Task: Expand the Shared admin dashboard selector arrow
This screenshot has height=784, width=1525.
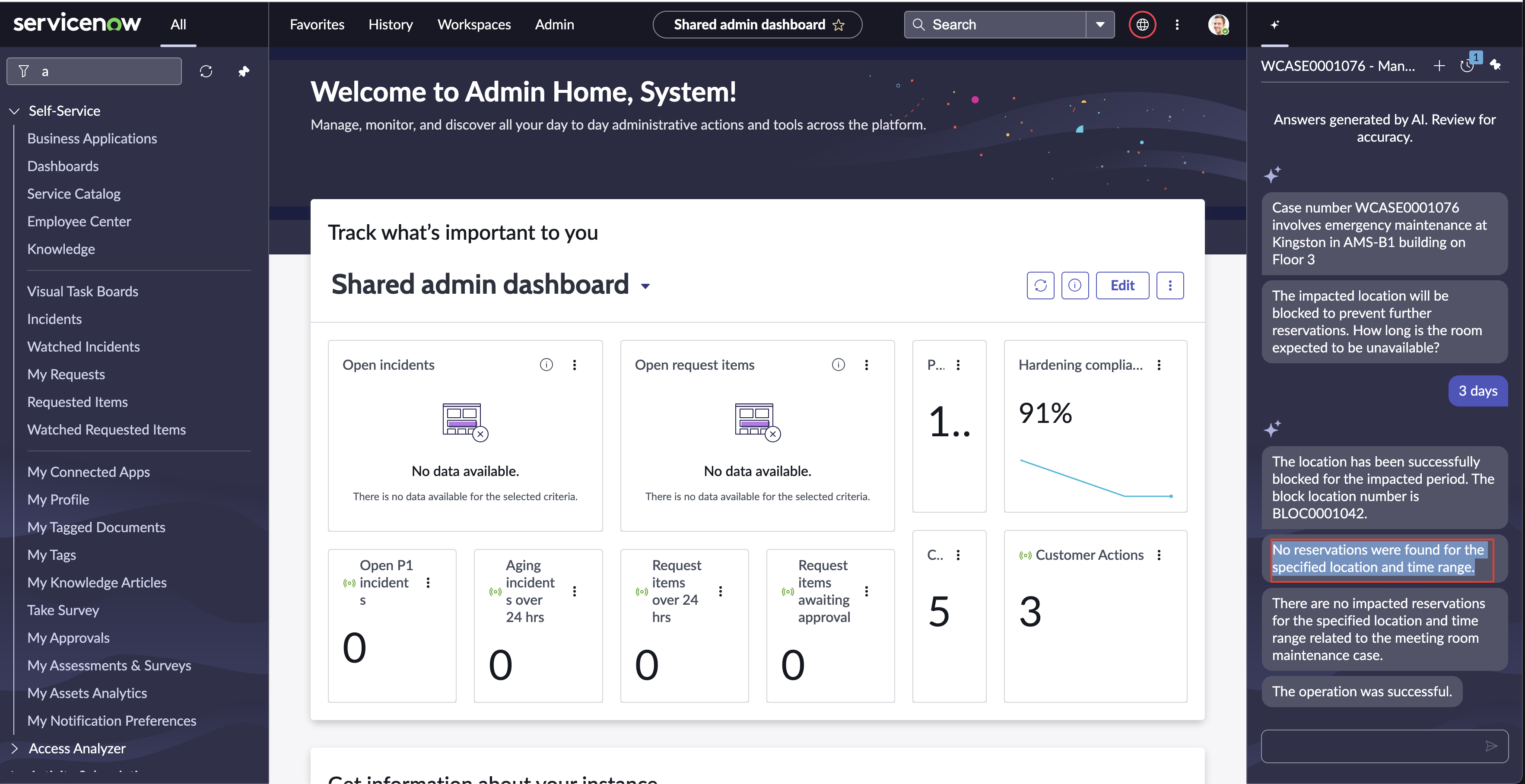Action: tap(645, 286)
